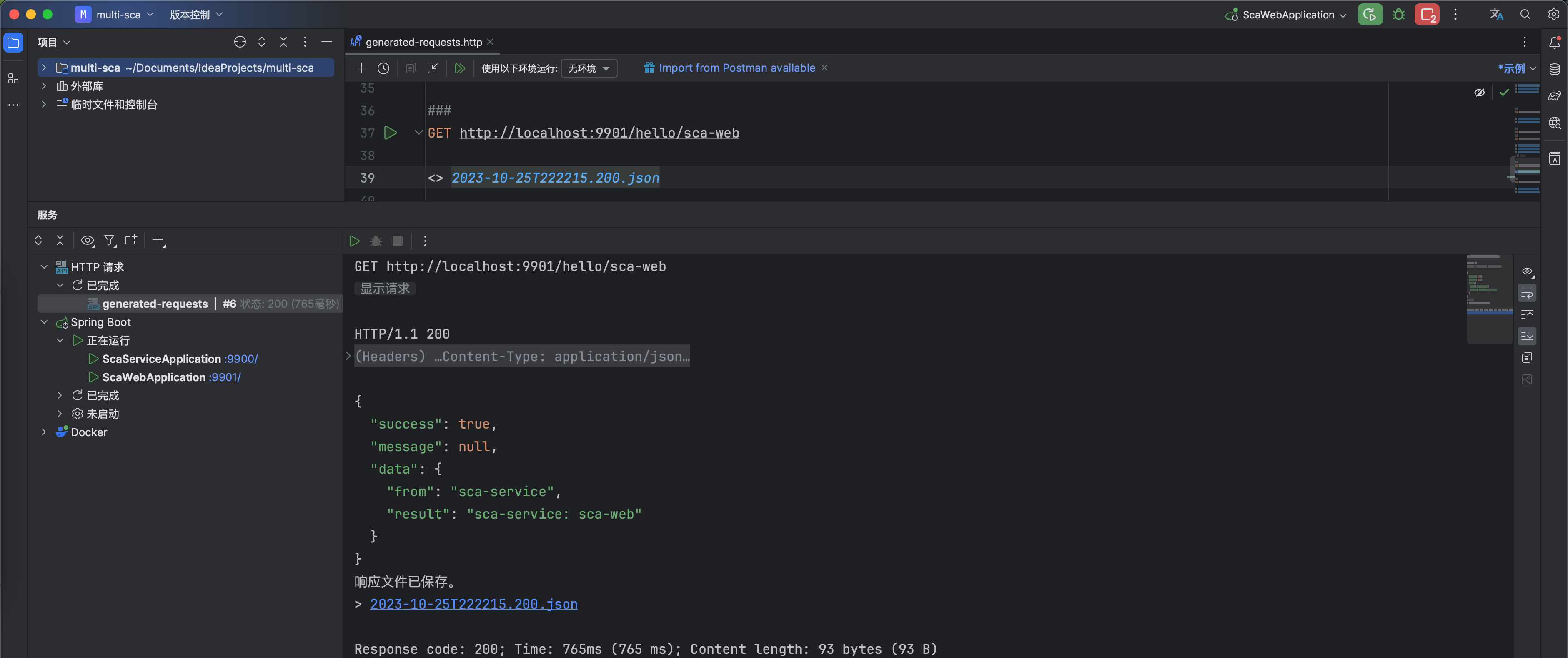
Task: Stop running processes red icon
Action: (x=1428, y=15)
